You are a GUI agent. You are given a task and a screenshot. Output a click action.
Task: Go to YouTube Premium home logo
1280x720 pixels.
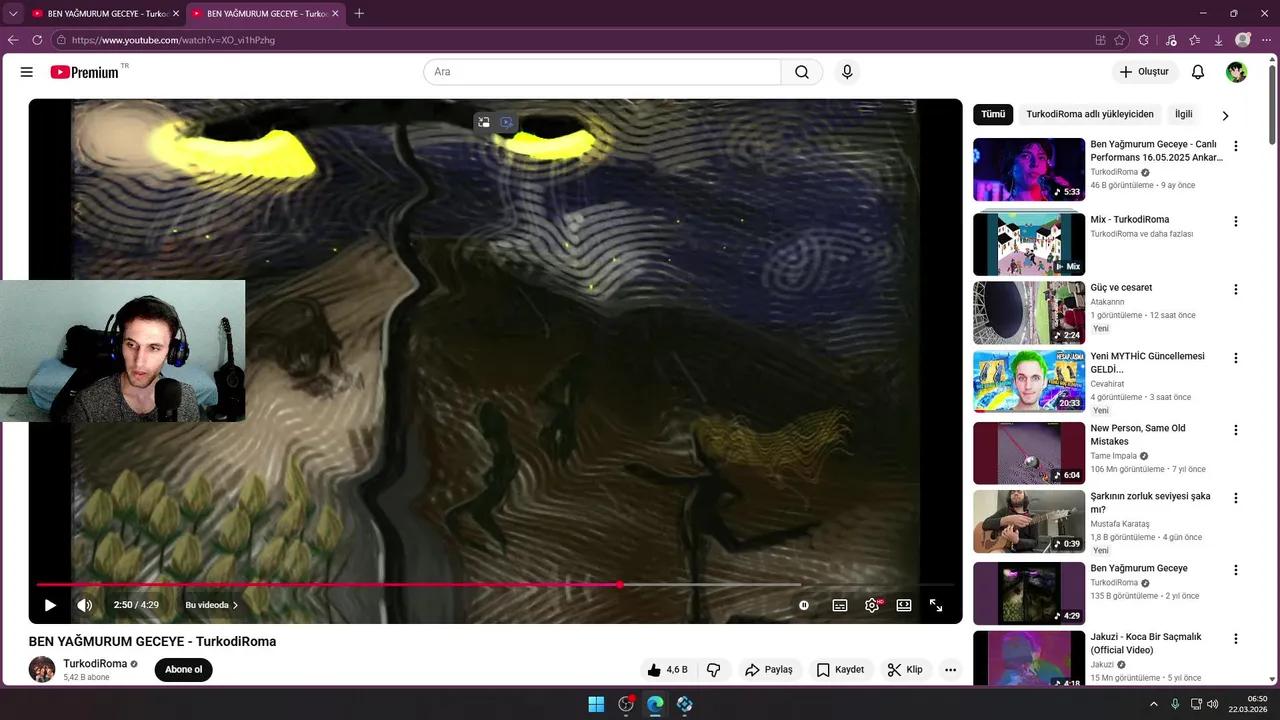pyautogui.click(x=85, y=72)
